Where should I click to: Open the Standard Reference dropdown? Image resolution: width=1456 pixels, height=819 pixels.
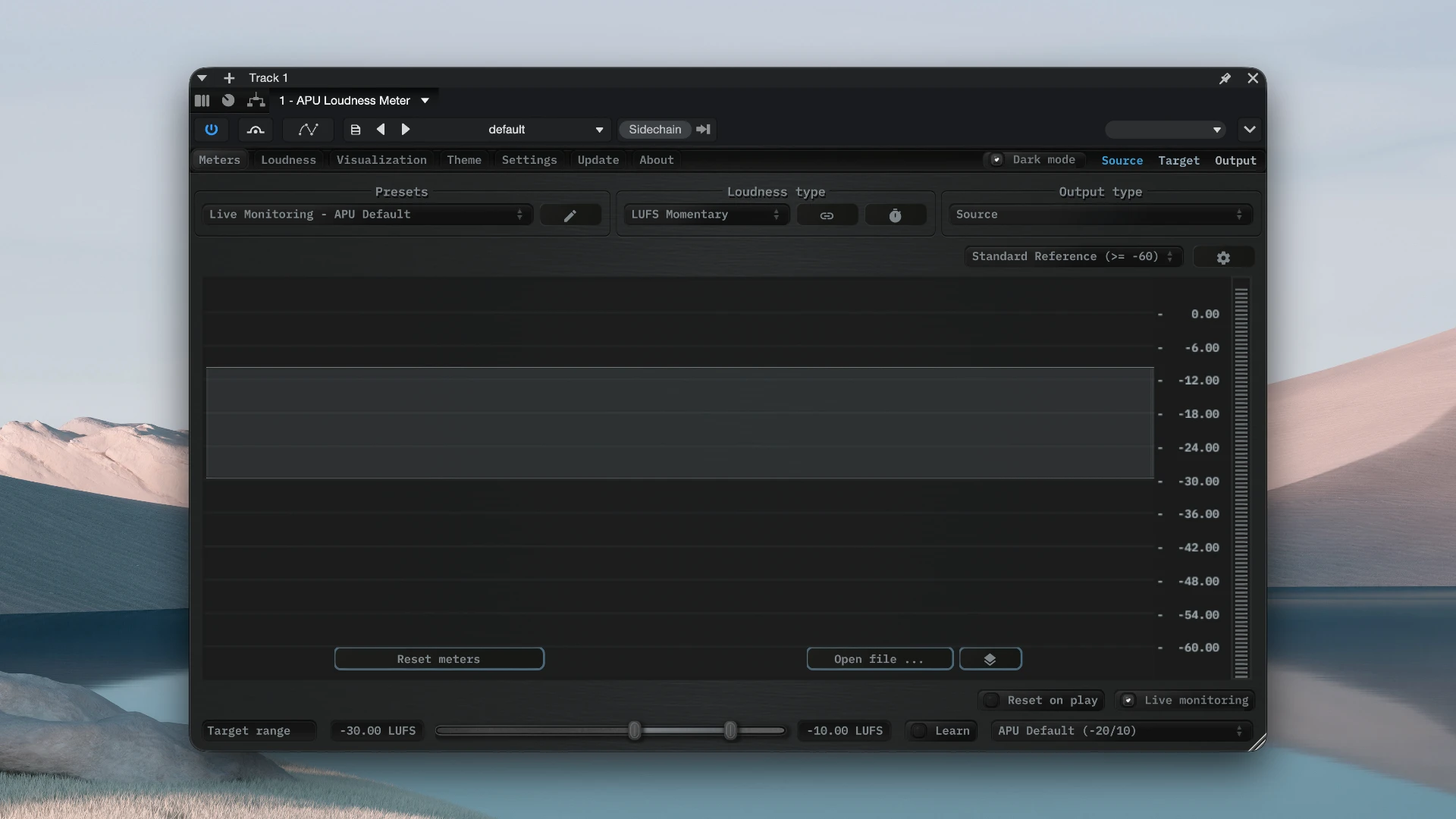click(x=1073, y=256)
